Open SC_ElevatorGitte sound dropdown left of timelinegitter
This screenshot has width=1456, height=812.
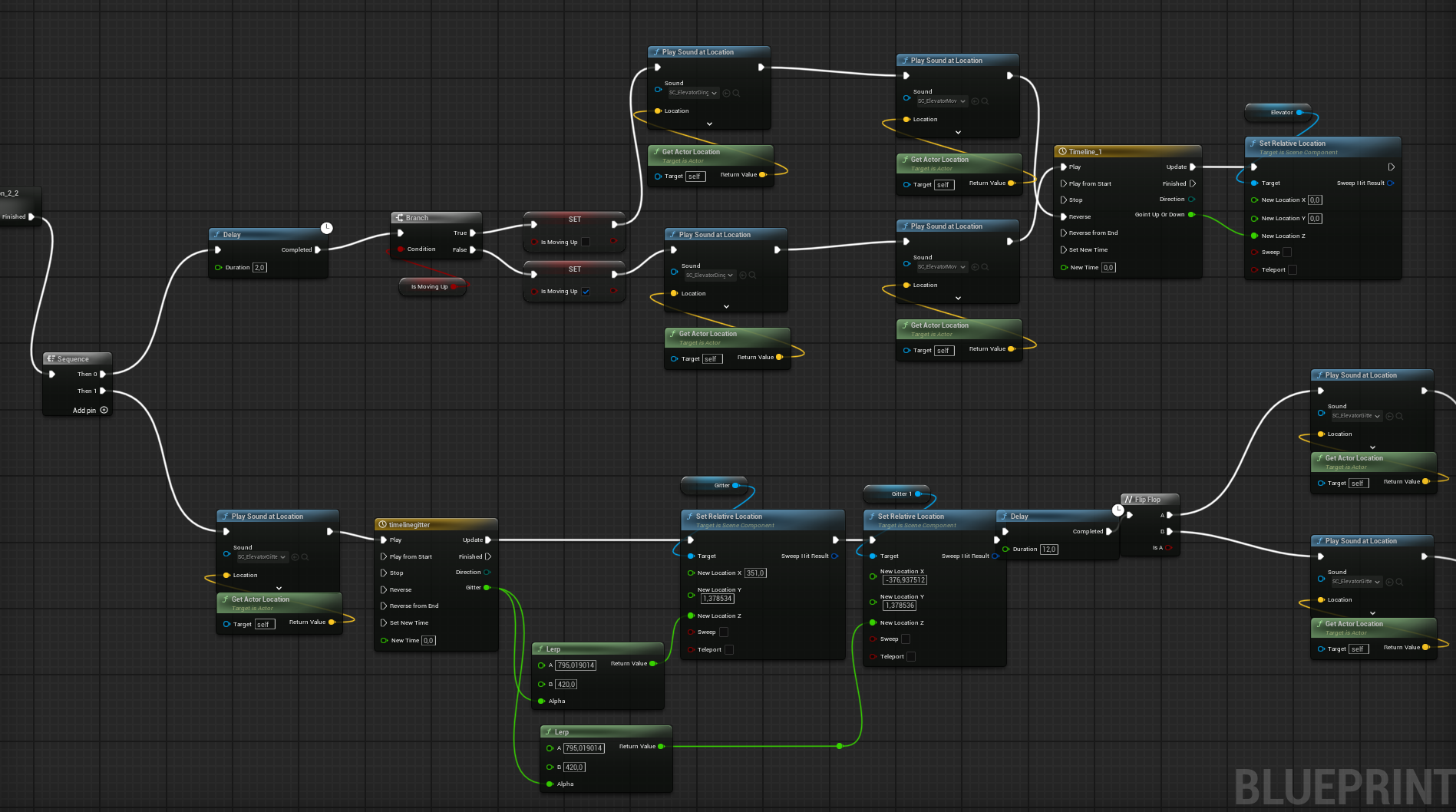pyautogui.click(x=262, y=557)
